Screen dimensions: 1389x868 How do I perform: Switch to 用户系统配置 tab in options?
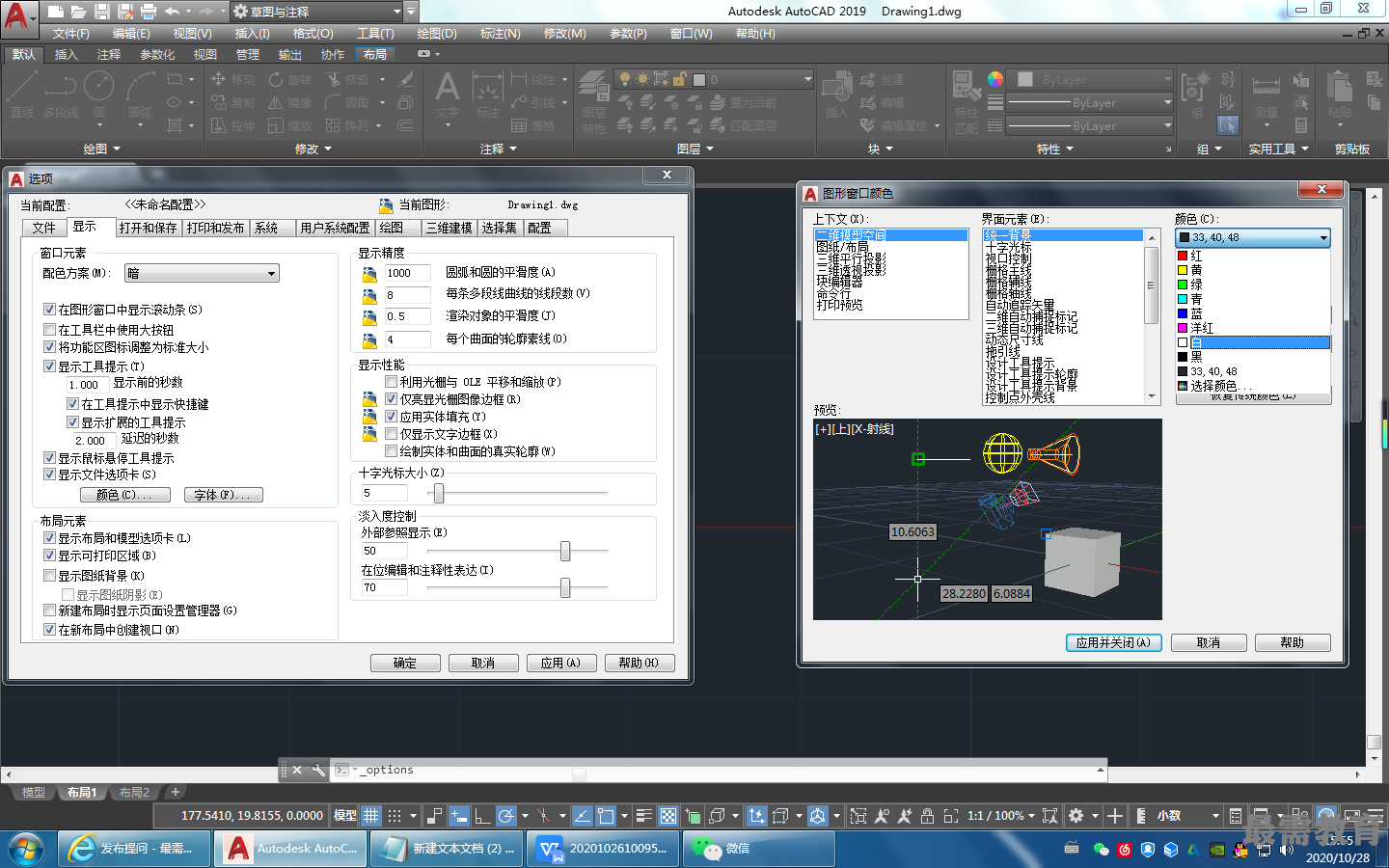tap(335, 228)
